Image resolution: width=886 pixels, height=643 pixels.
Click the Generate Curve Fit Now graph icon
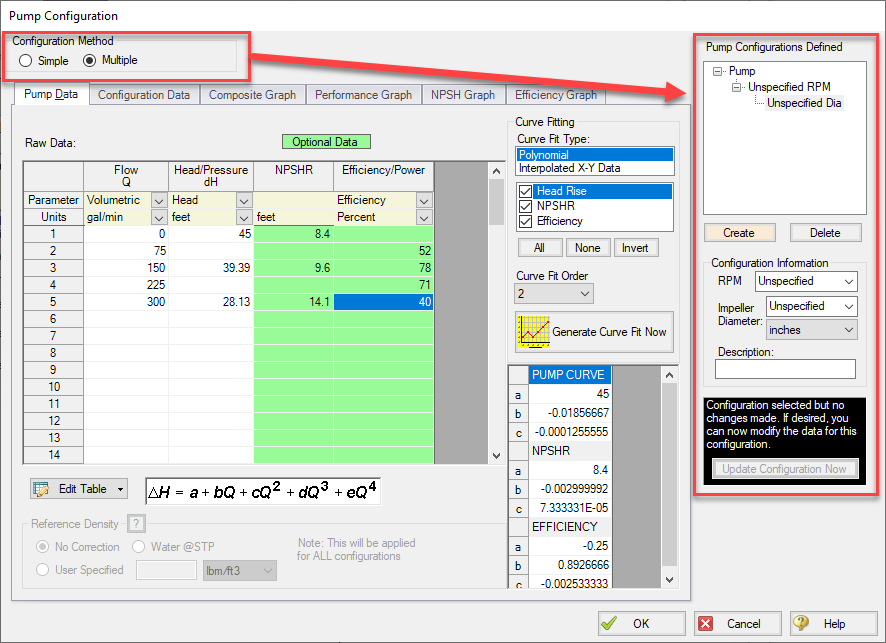click(x=533, y=331)
